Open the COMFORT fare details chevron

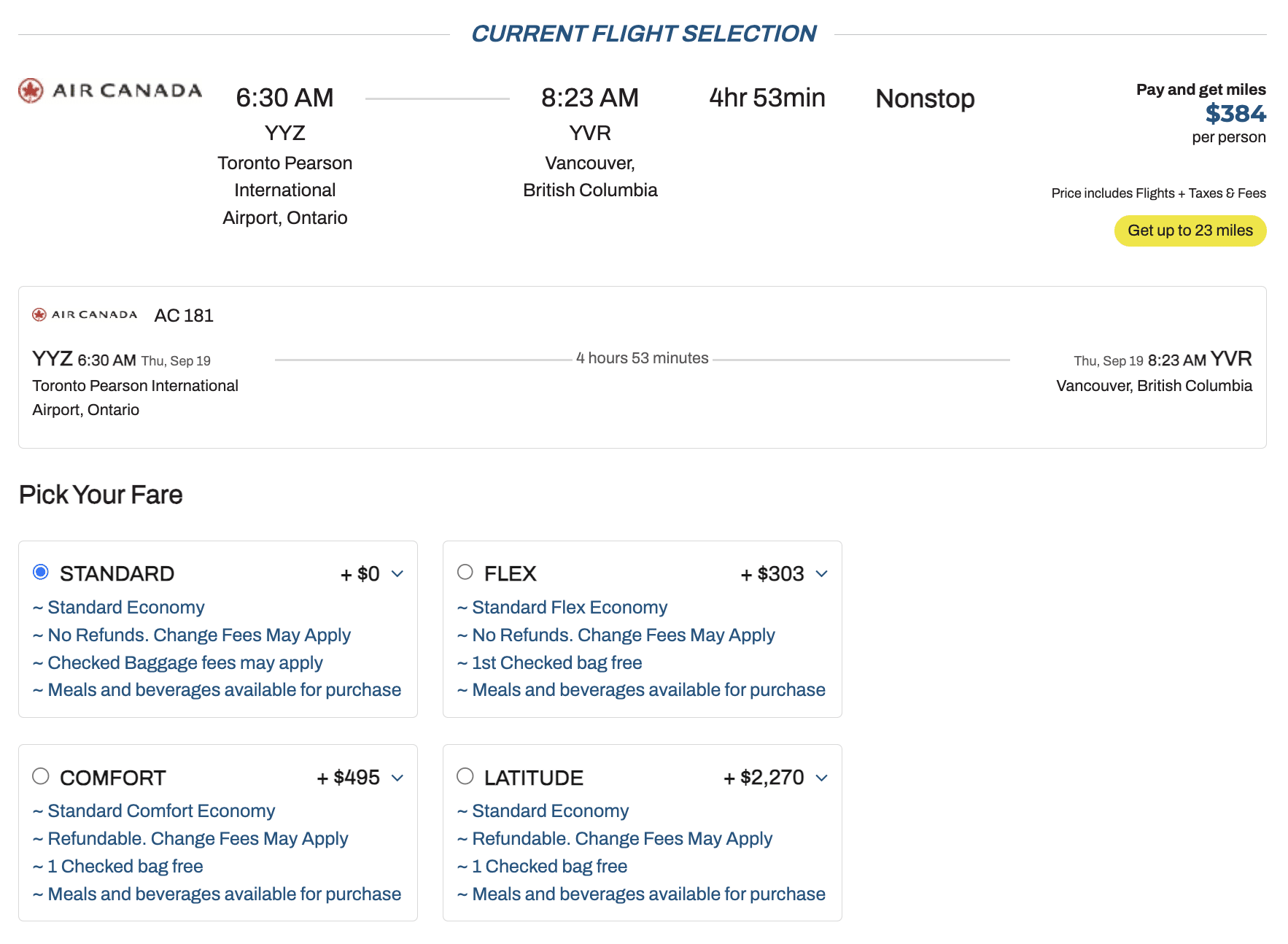pyautogui.click(x=397, y=778)
